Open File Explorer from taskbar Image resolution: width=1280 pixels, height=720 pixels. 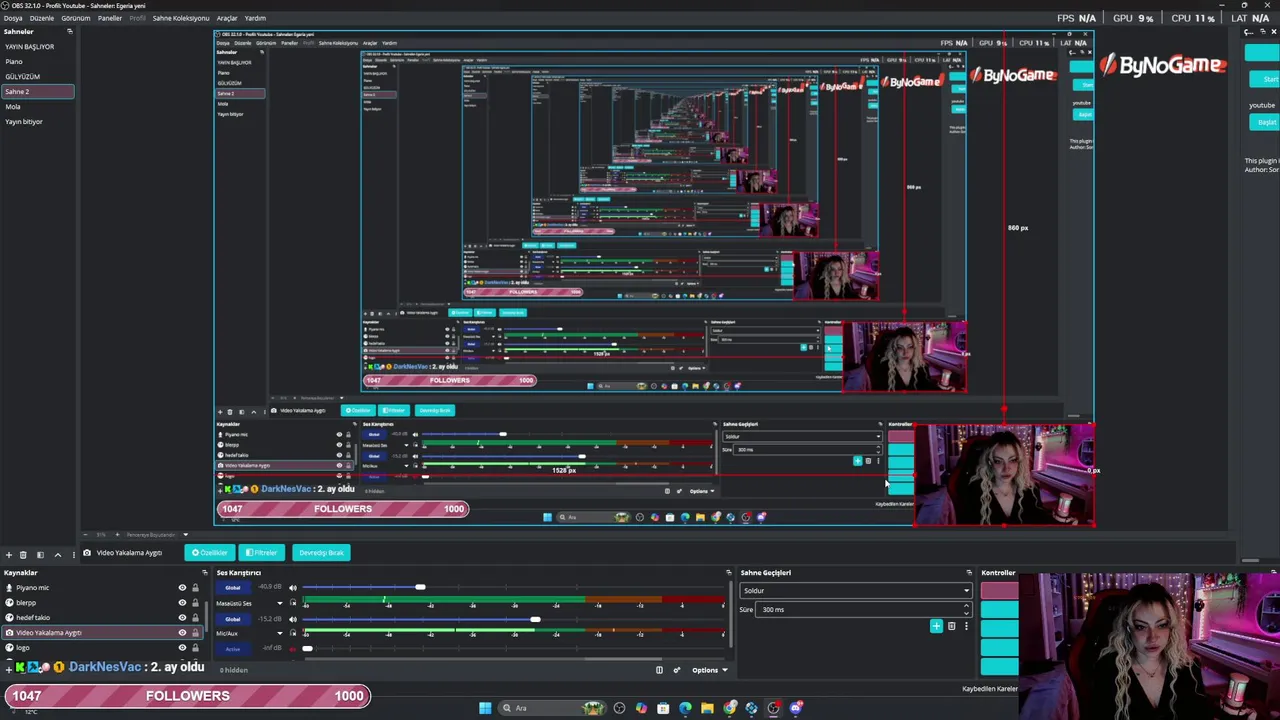707,708
